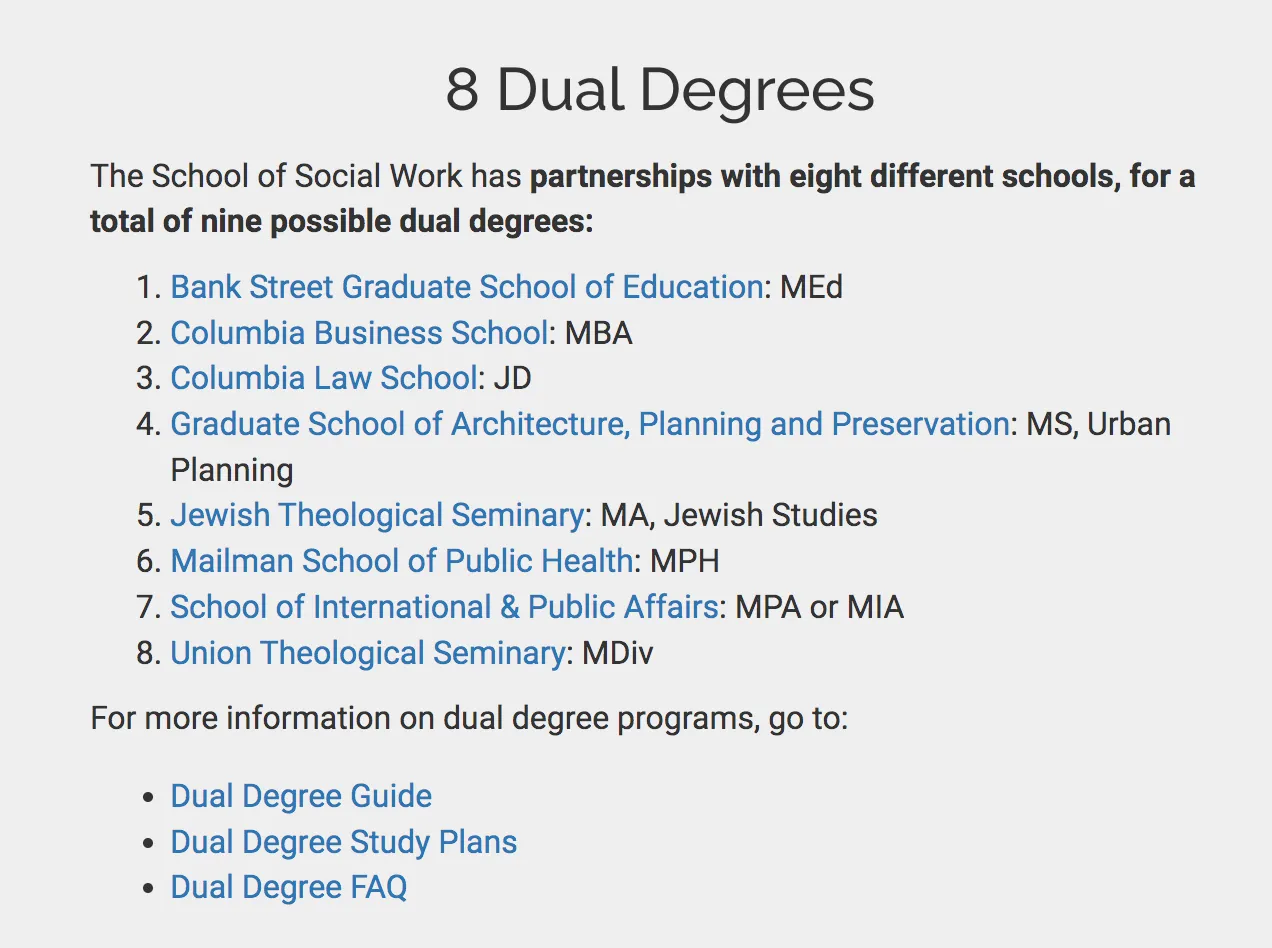Open the Columbia Business School link
1272x948 pixels.
click(359, 333)
